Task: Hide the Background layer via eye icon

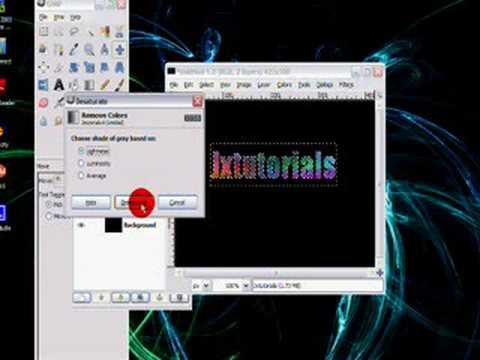Action: point(81,225)
